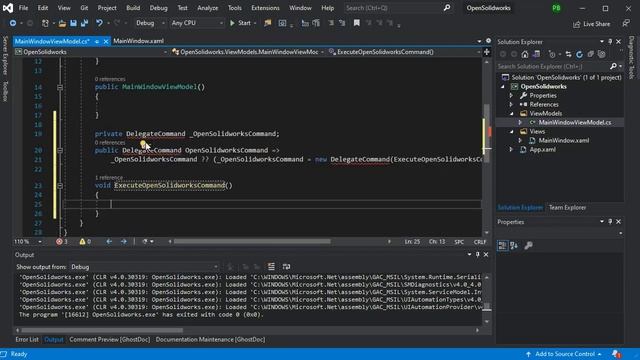Screen dimensions: 640x360
Task: Click the Live Share button
Action: point(592,24)
